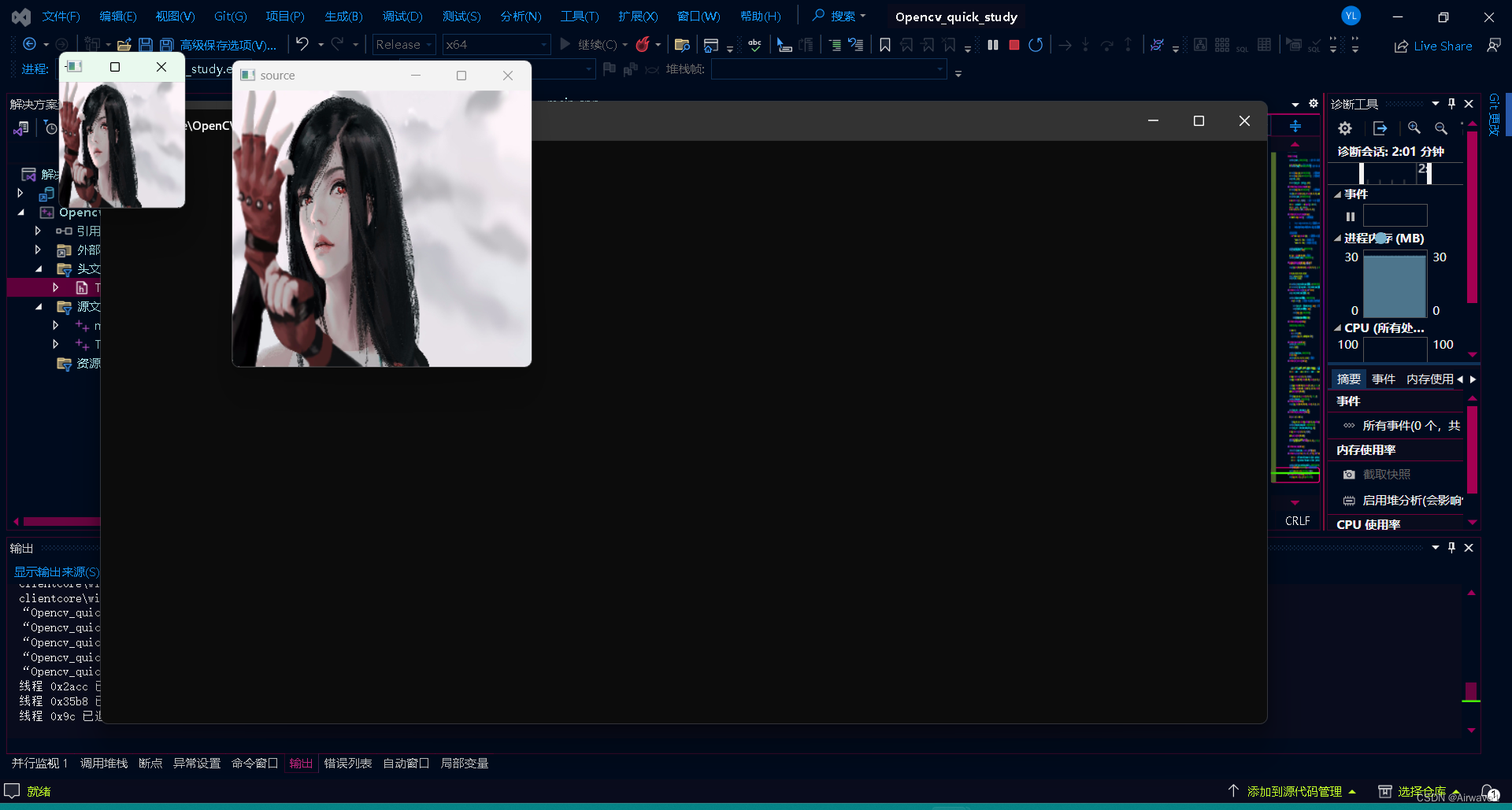Expand the external dependencies tree node
1512x810 pixels.
(38, 250)
